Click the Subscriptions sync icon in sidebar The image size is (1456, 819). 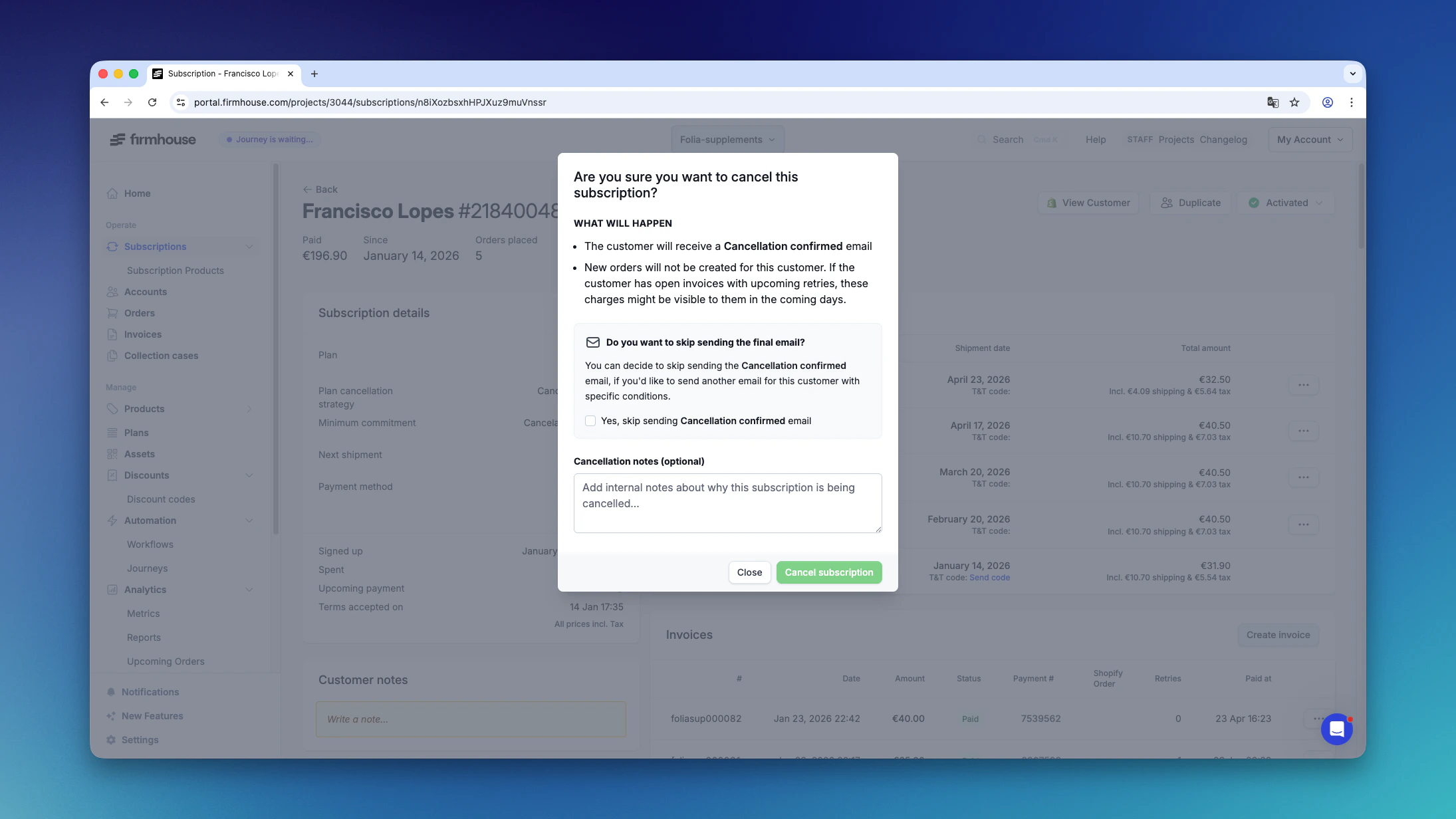pos(112,247)
